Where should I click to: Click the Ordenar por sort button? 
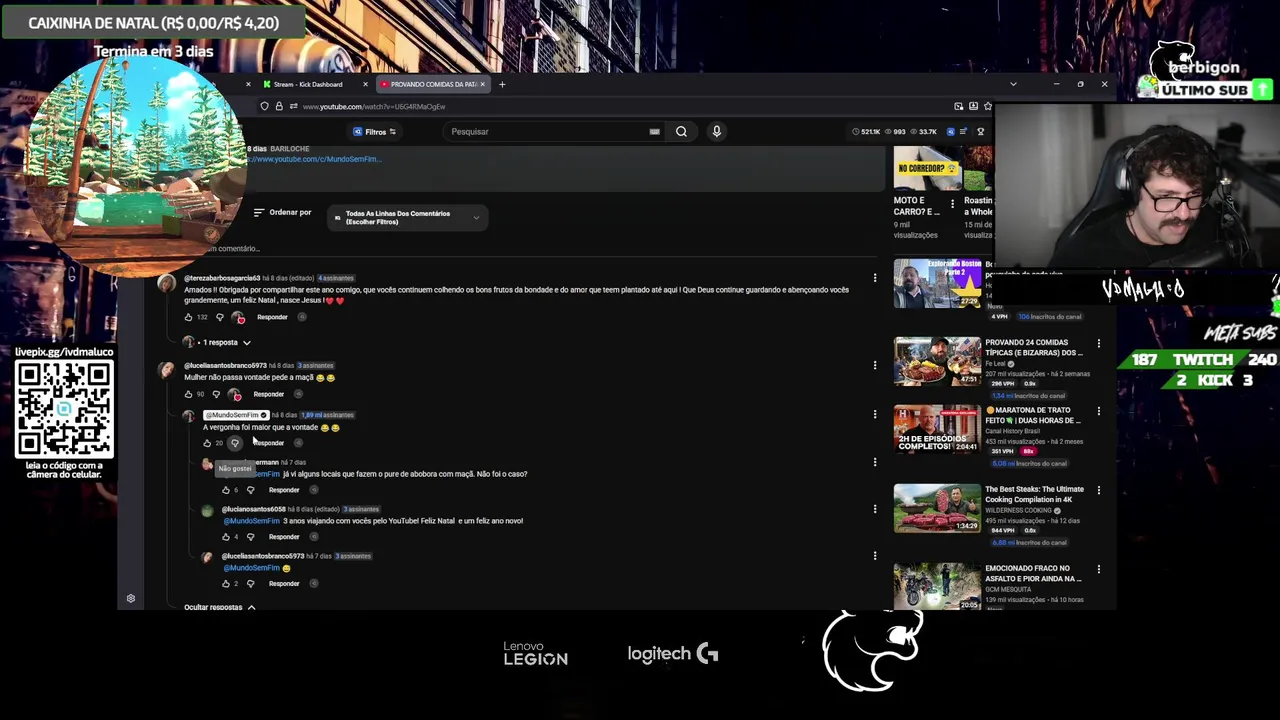pyautogui.click(x=282, y=212)
